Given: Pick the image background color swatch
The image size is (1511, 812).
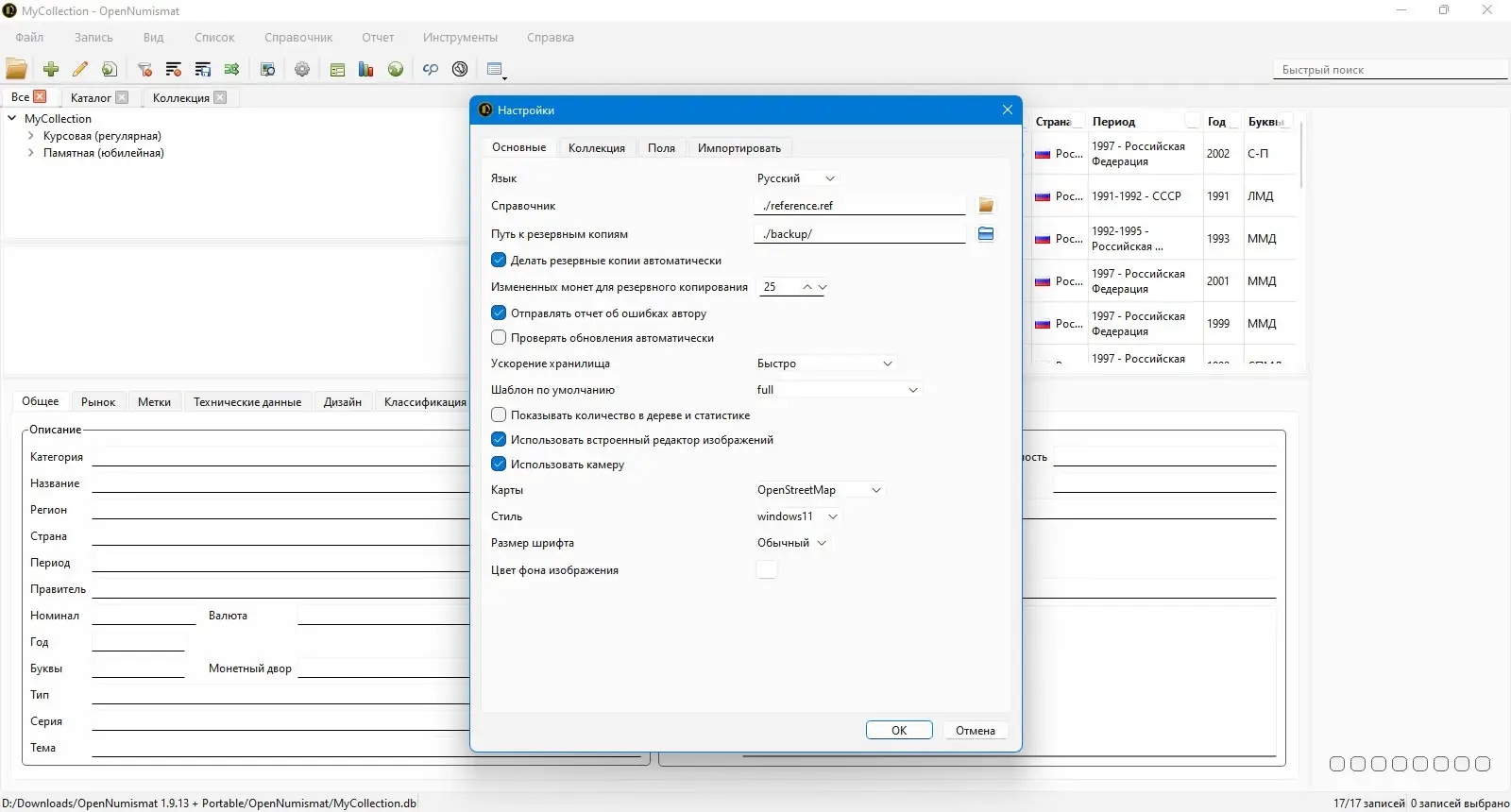Looking at the screenshot, I should pos(767,569).
